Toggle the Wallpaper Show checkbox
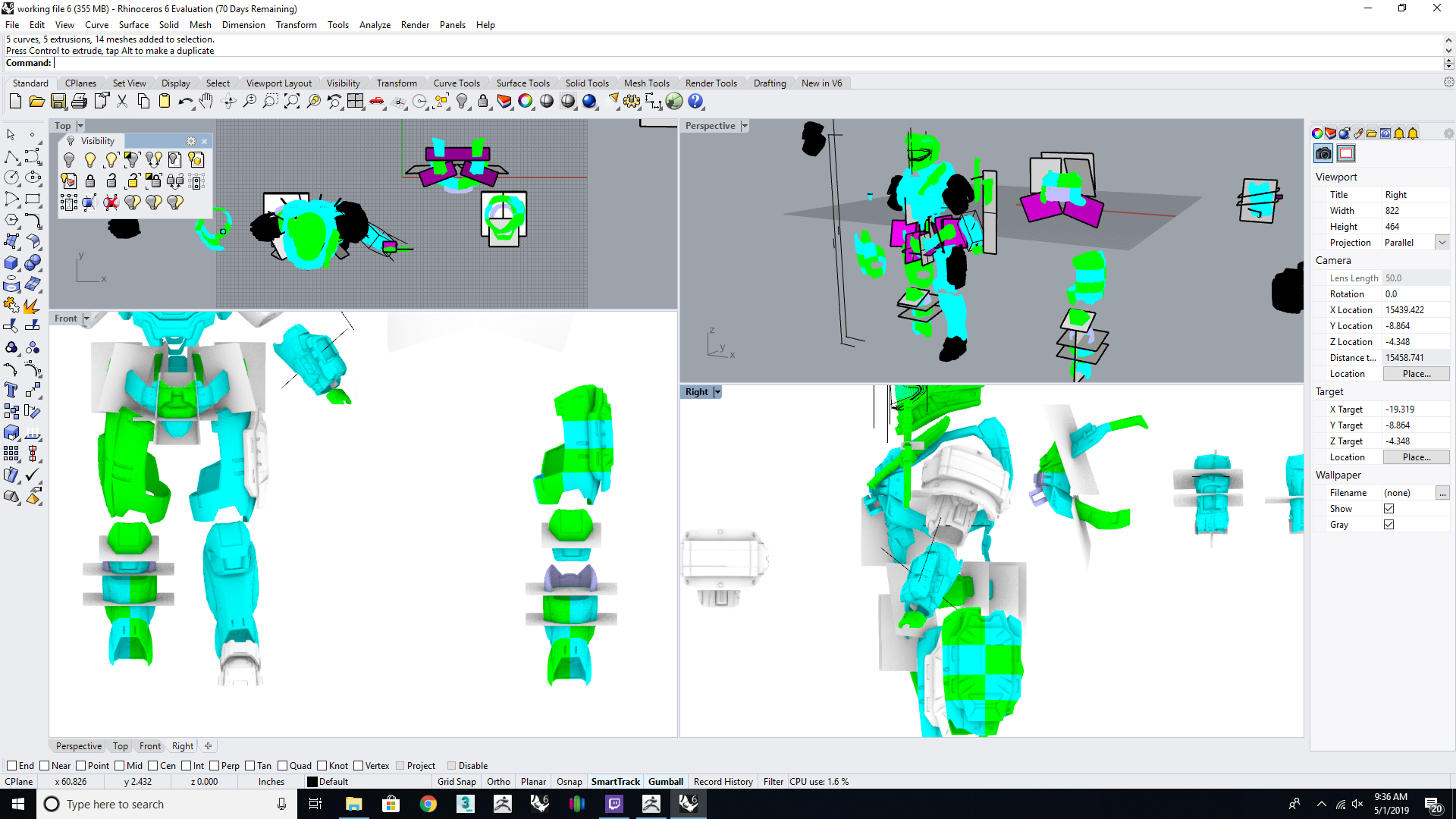Screen dimensions: 1456x819 coord(1389,509)
